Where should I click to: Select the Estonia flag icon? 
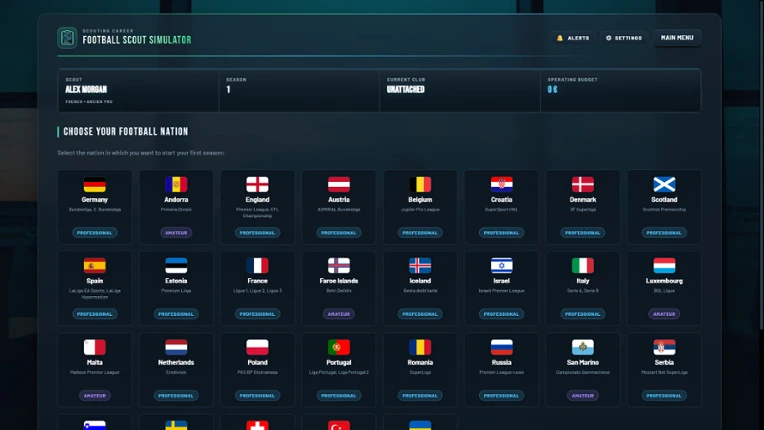point(176,266)
